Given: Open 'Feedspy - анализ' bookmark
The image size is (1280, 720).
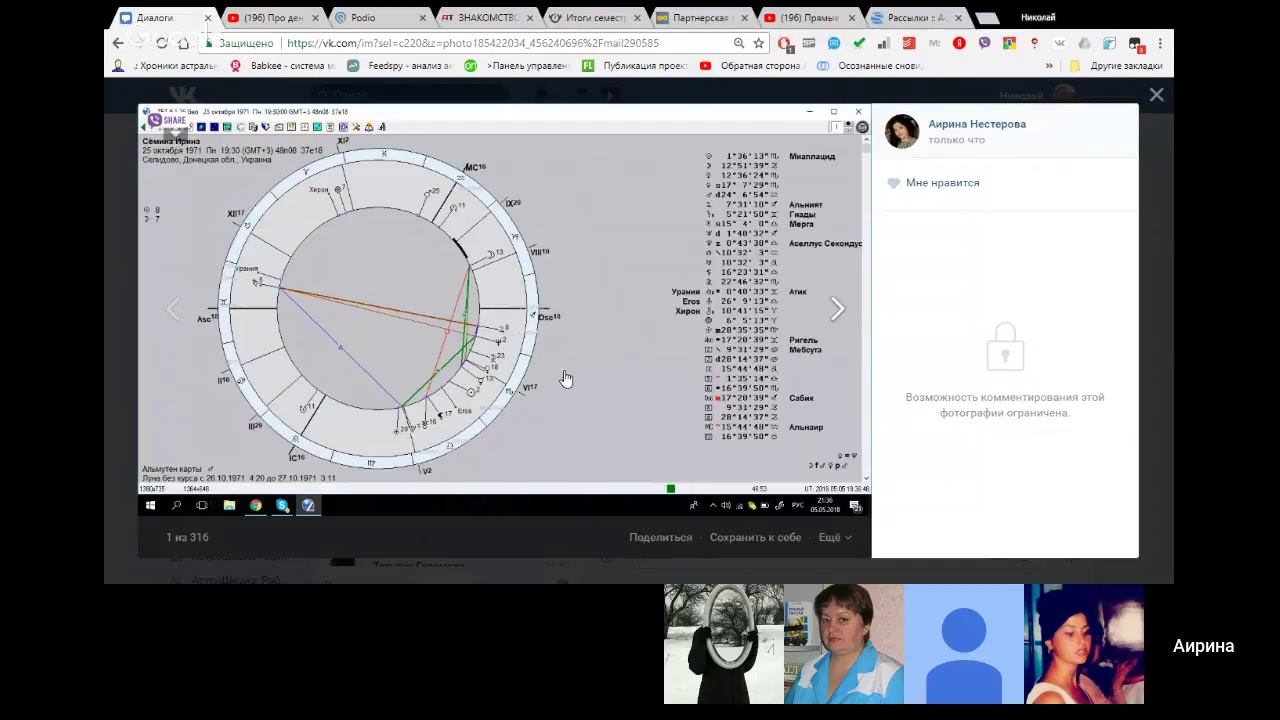Looking at the screenshot, I should (400, 66).
